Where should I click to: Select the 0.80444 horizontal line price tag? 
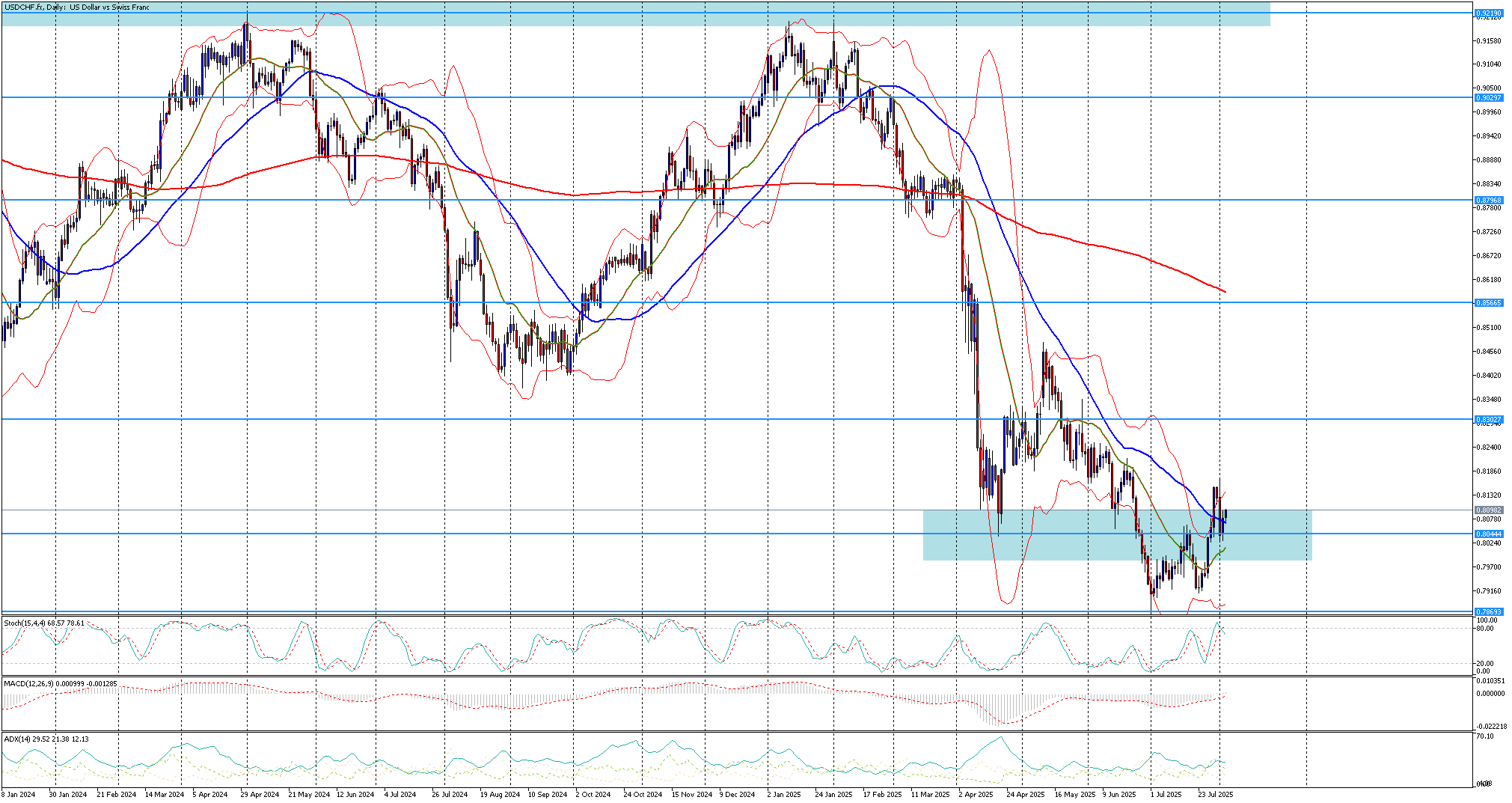(1488, 534)
